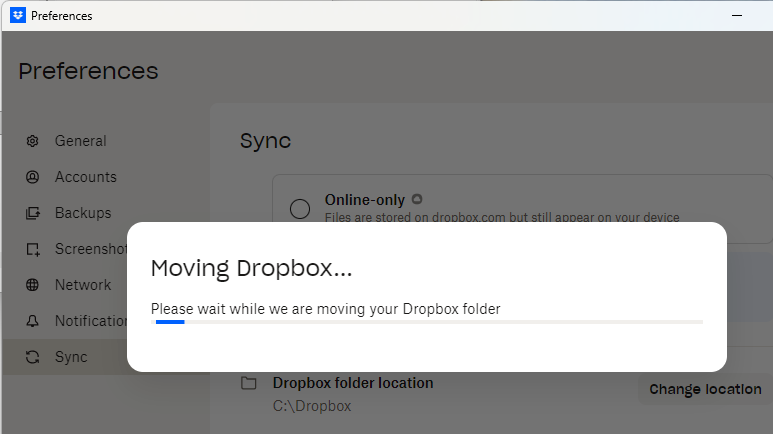The width and height of the screenshot is (773, 434).
Task: Click the Backups sidebar icon
Action: click(x=33, y=213)
